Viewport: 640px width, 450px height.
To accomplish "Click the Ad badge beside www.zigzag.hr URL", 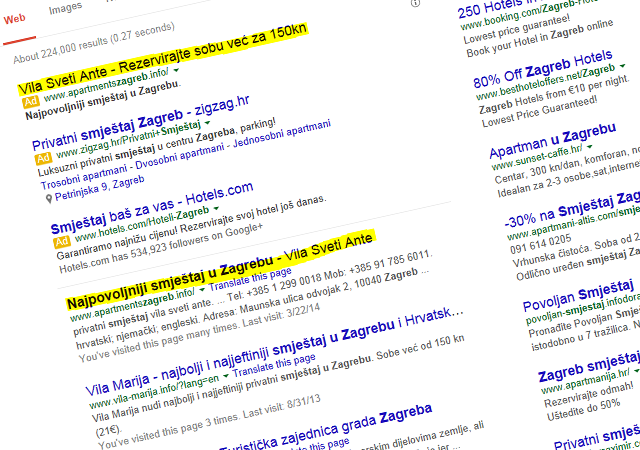I will (x=43, y=158).
